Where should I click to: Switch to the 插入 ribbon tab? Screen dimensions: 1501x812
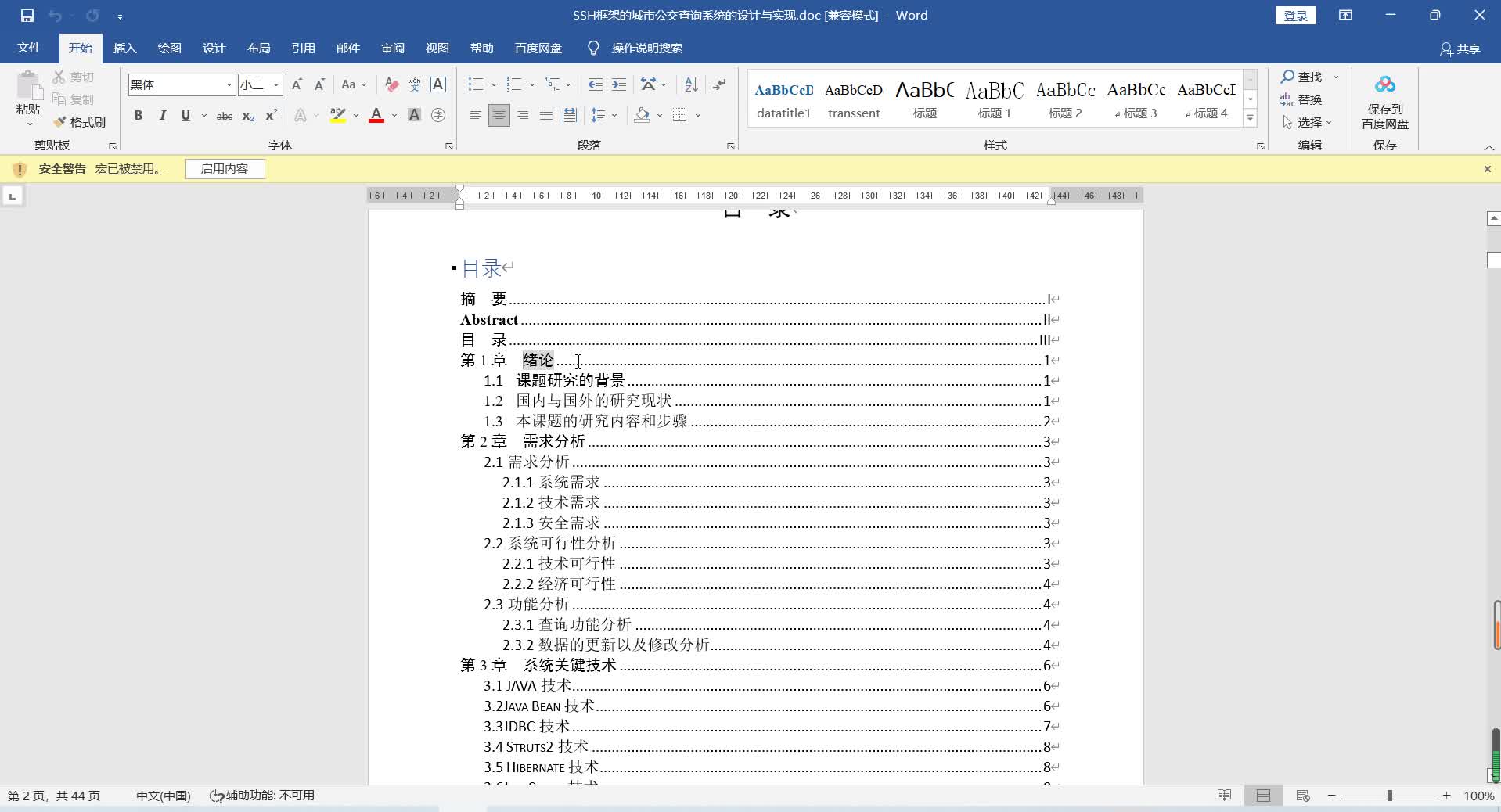[x=124, y=48]
